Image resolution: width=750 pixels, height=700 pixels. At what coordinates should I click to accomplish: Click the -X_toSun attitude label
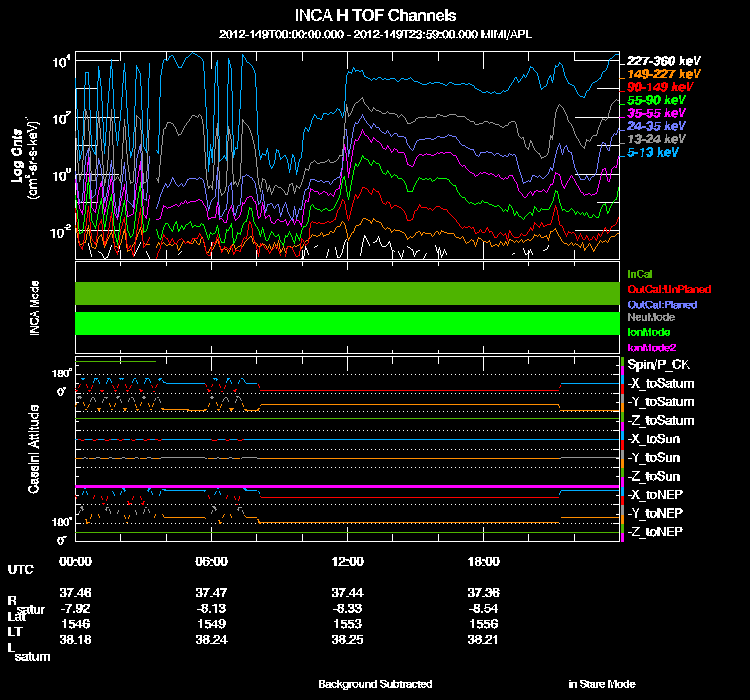pos(653,439)
